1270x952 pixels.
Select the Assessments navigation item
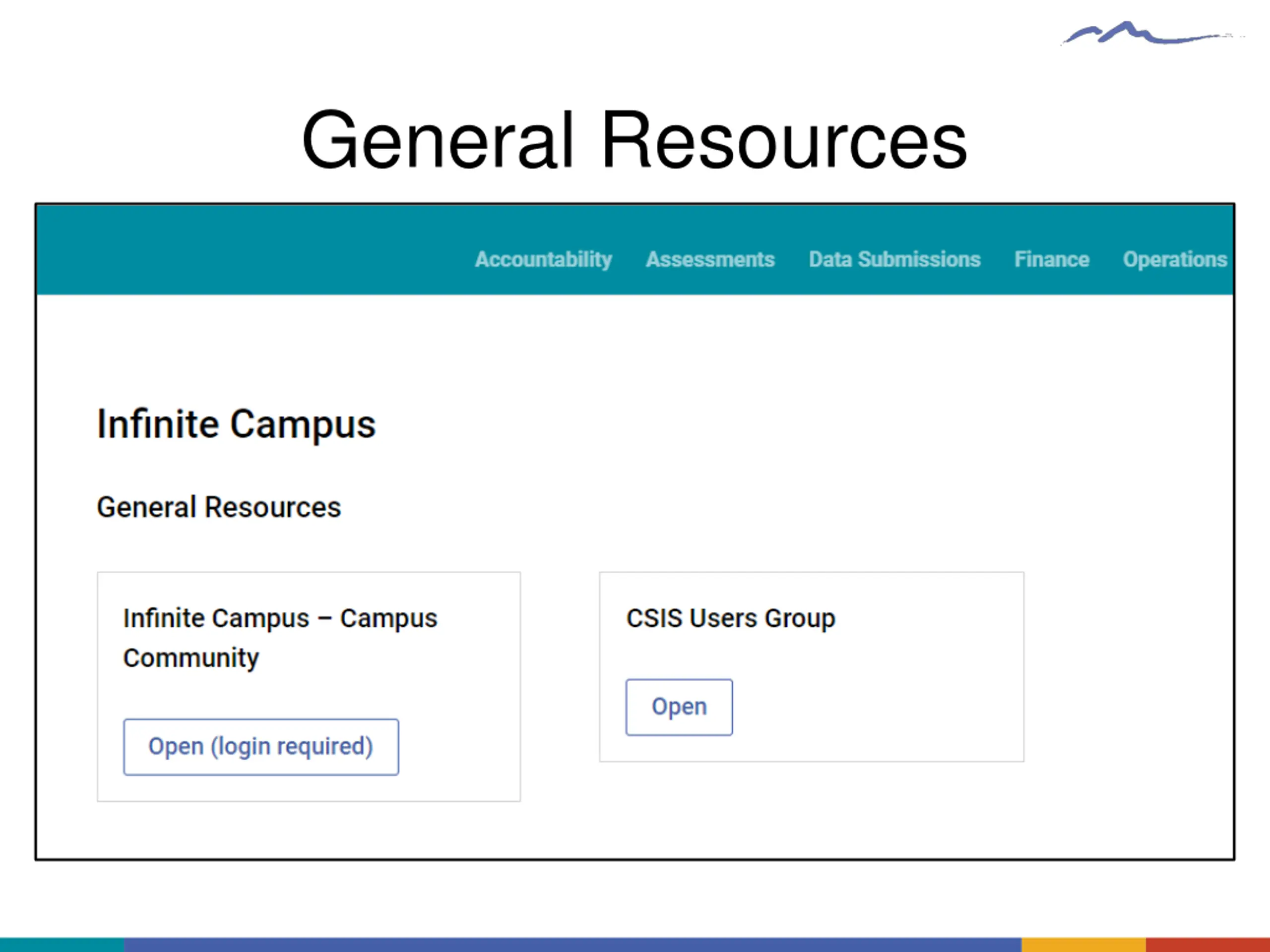tap(710, 259)
